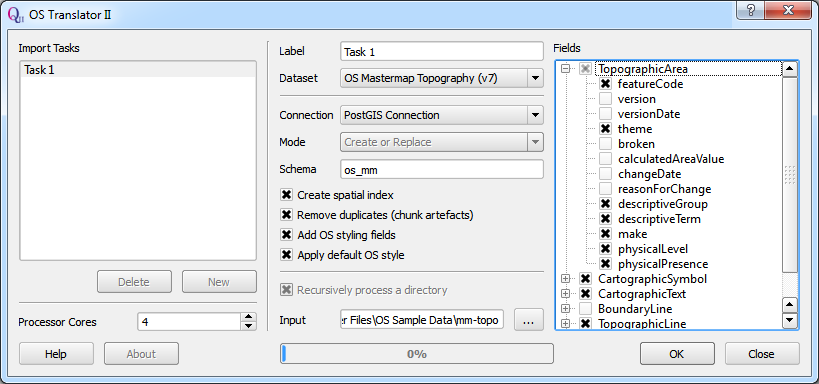Click the Fields scrollbar thumb
Screen dimensions: 819x384
click(790, 174)
